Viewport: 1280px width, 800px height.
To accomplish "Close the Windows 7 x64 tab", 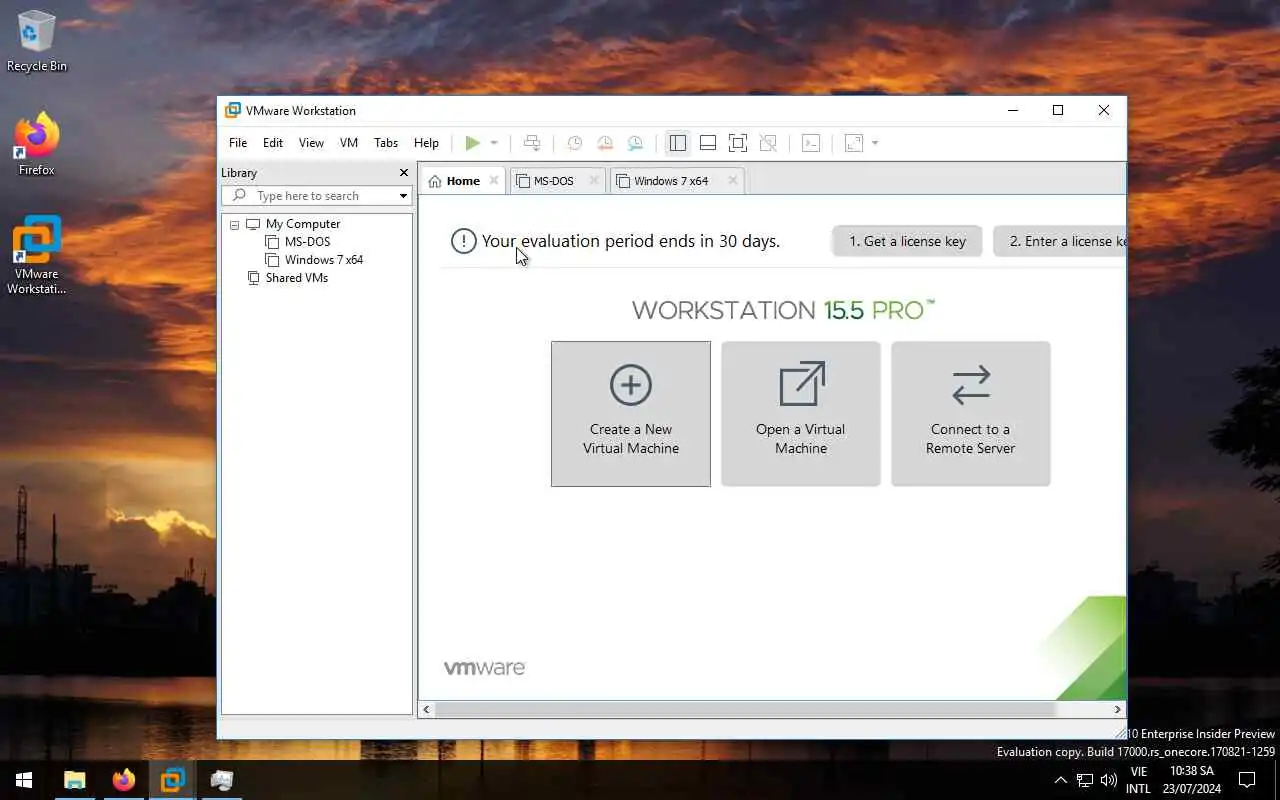I will pyautogui.click(x=733, y=181).
